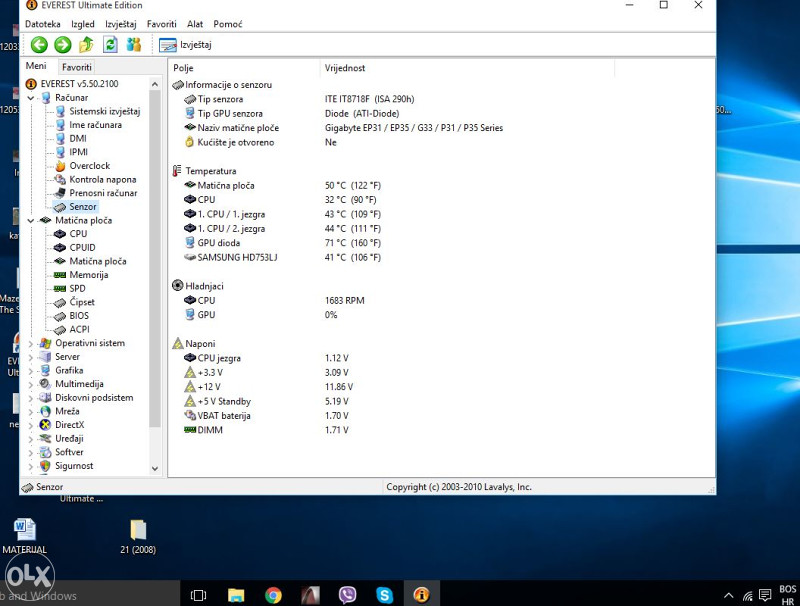Click the ACPI icon in tree
The height and width of the screenshot is (606, 800).
[60, 330]
